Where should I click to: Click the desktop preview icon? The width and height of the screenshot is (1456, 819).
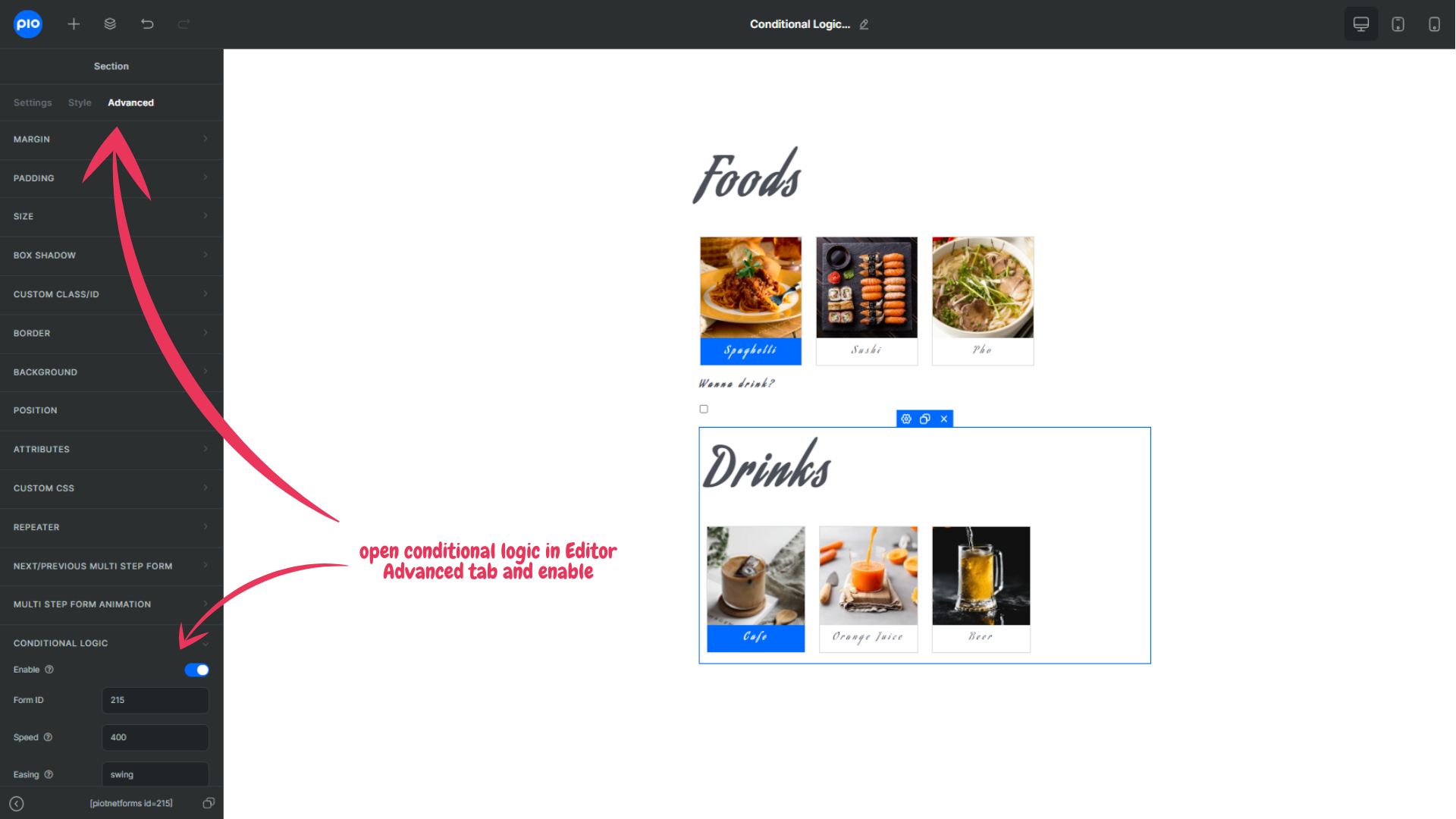(x=1361, y=24)
